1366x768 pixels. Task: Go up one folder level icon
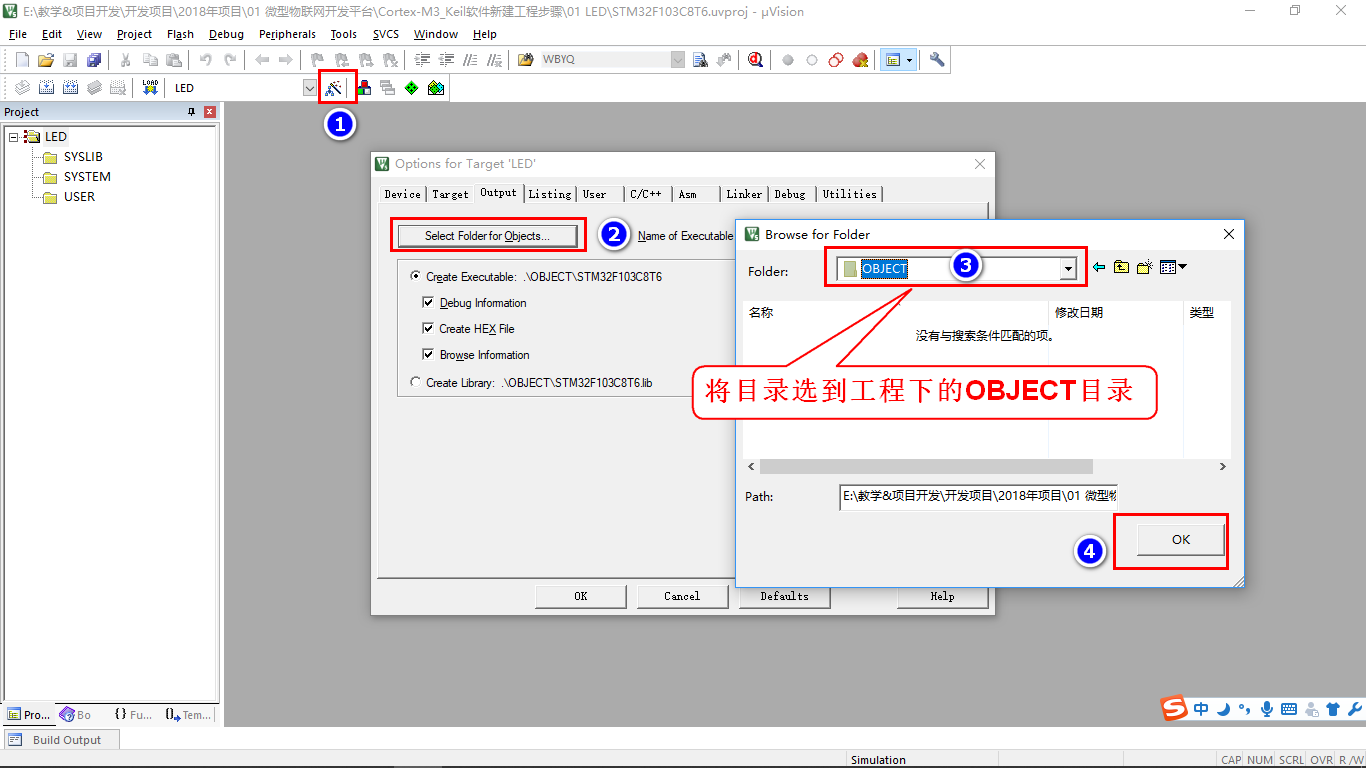(1121, 267)
